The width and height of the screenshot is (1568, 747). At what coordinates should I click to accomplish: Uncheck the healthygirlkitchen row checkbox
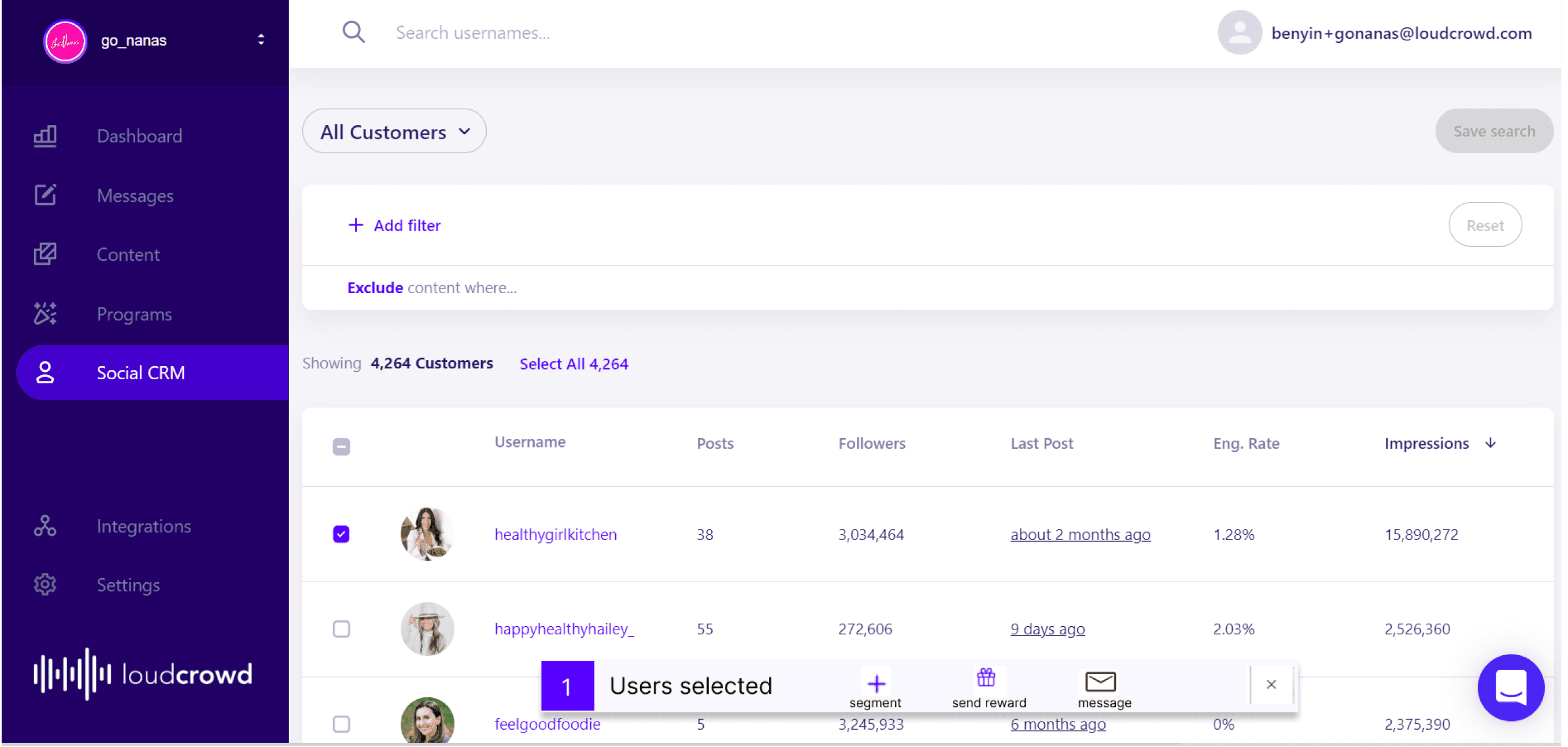342,534
